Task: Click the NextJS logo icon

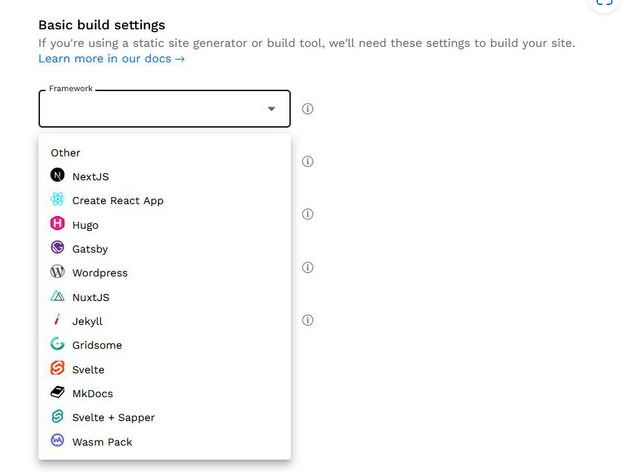Action: pos(58,176)
